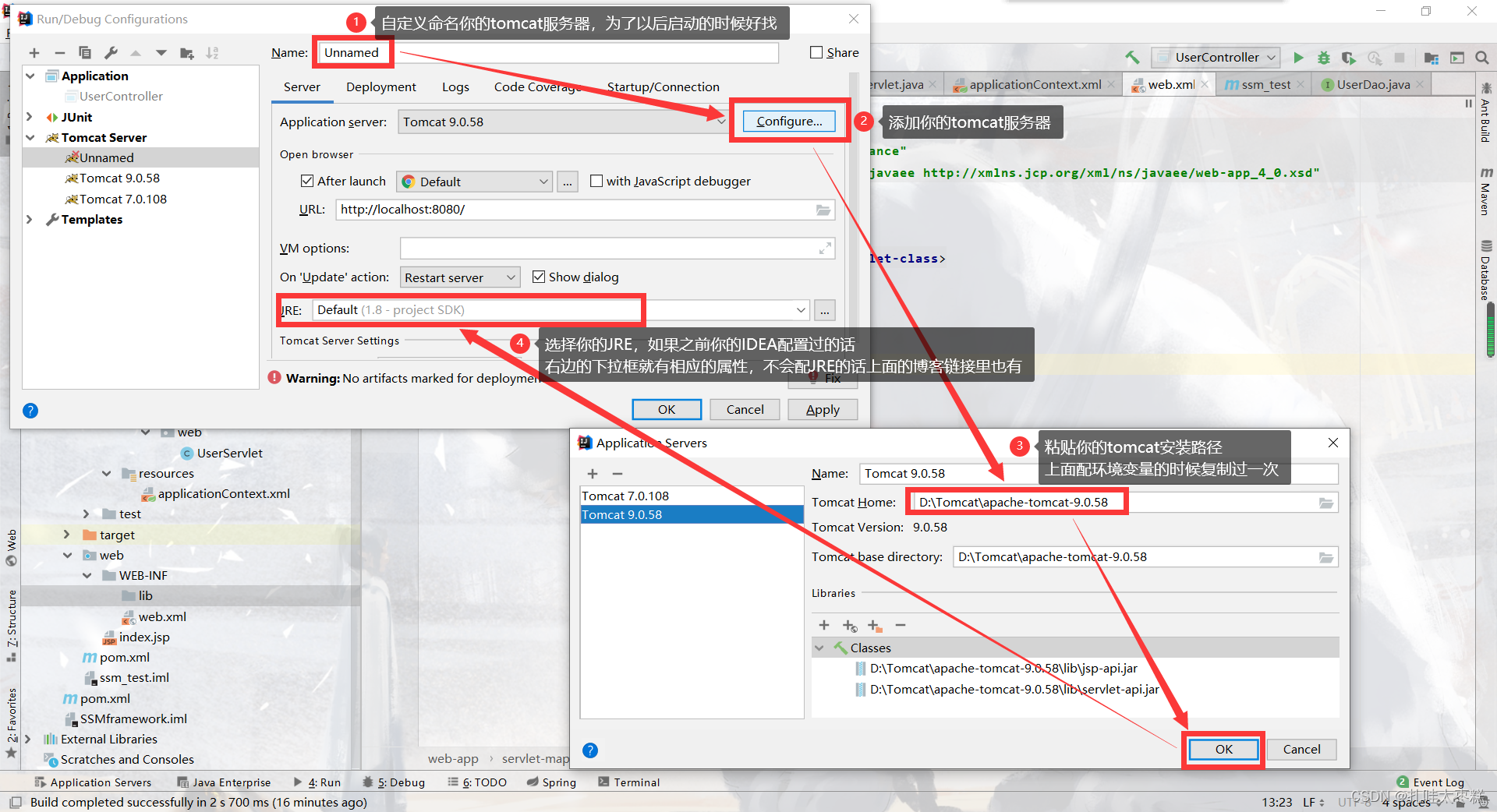Image resolution: width=1497 pixels, height=812 pixels.
Task: Click the Debug bug icon in the IDE toolbar
Action: 1323,58
